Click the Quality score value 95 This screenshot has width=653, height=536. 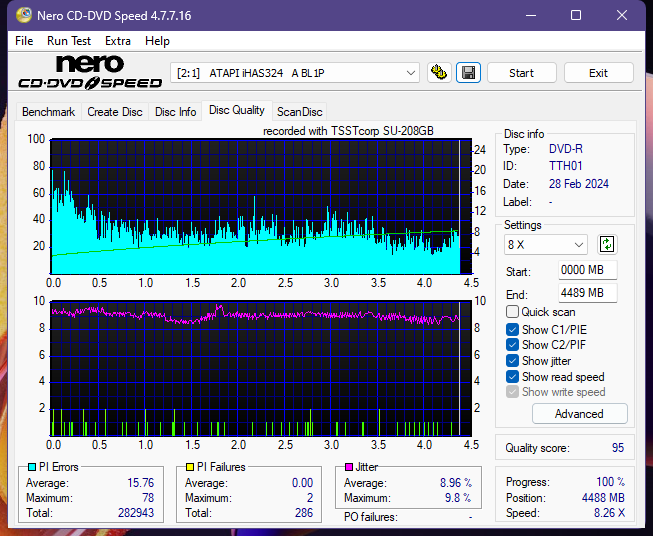click(618, 448)
